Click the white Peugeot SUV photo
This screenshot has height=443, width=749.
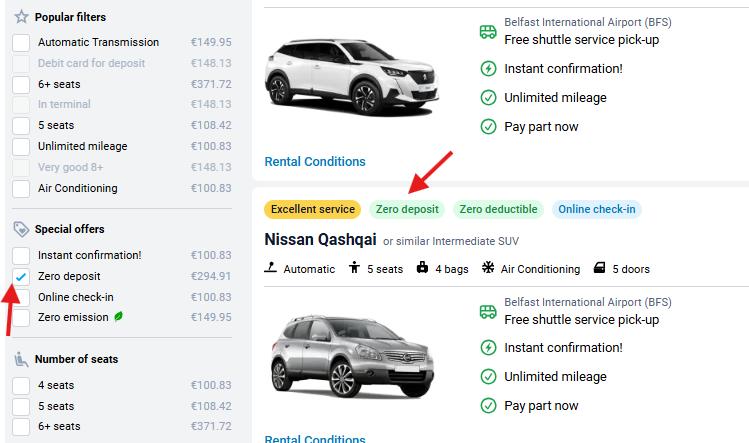(351, 77)
